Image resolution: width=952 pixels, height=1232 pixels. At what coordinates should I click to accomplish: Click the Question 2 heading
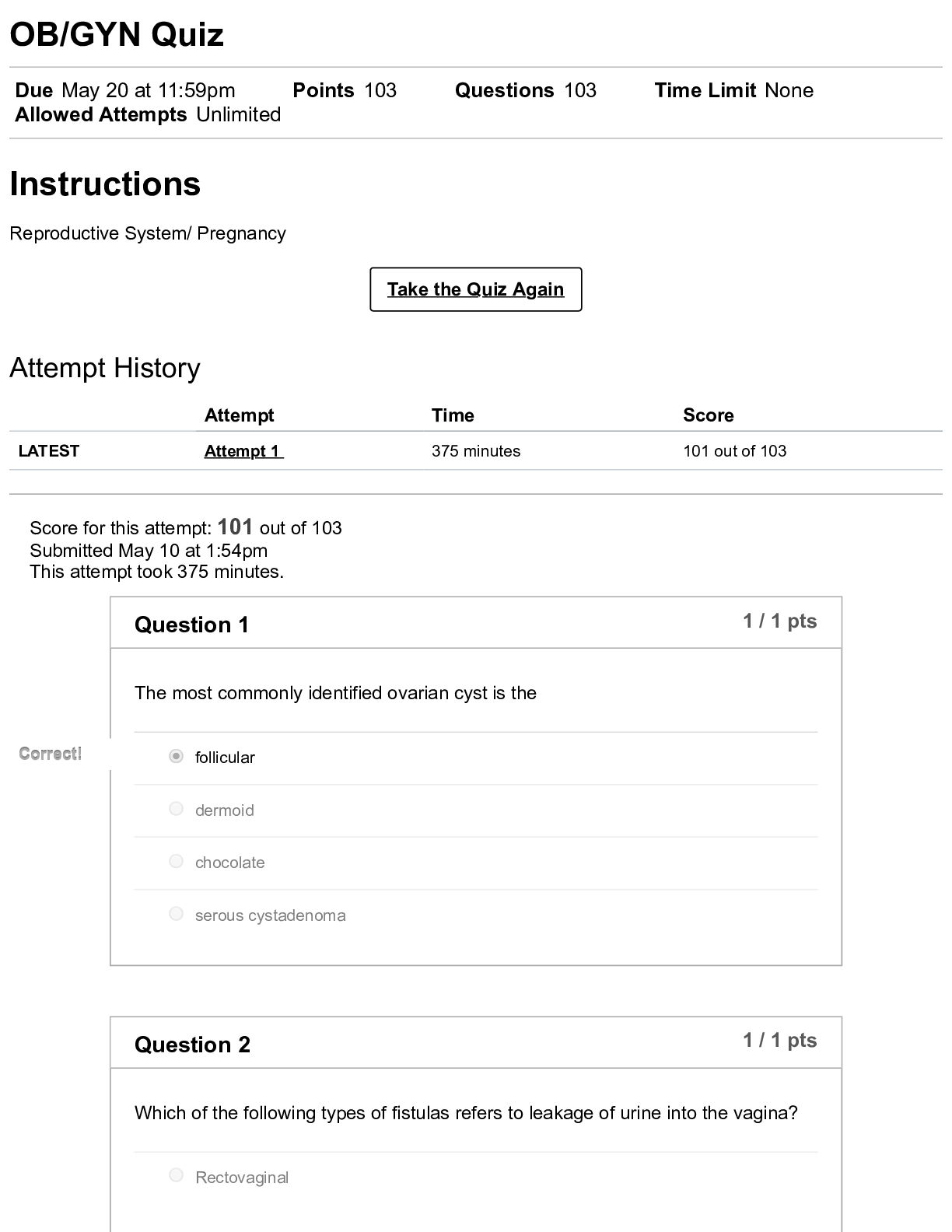point(192,1045)
